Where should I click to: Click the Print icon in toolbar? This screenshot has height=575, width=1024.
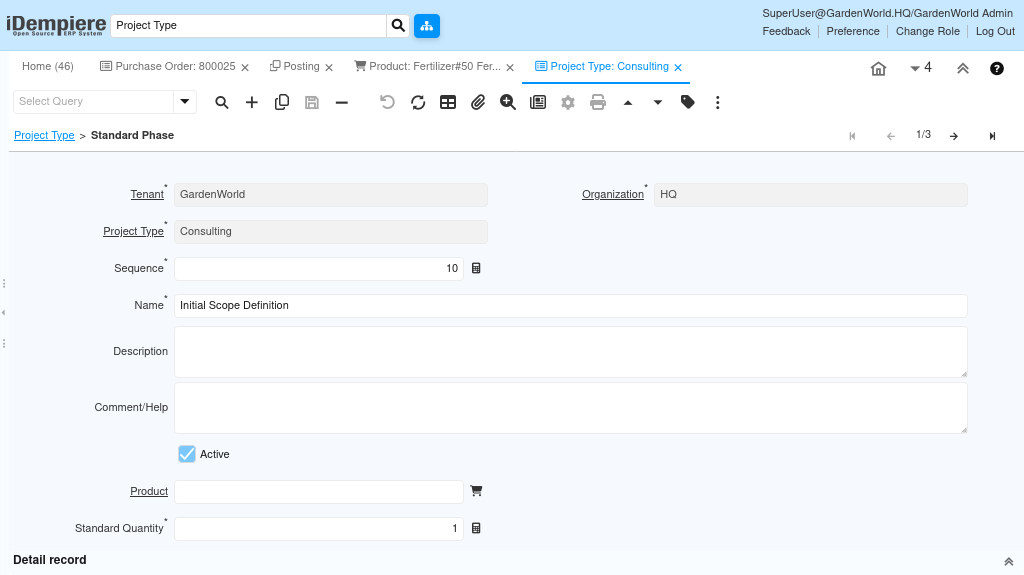[x=598, y=102]
